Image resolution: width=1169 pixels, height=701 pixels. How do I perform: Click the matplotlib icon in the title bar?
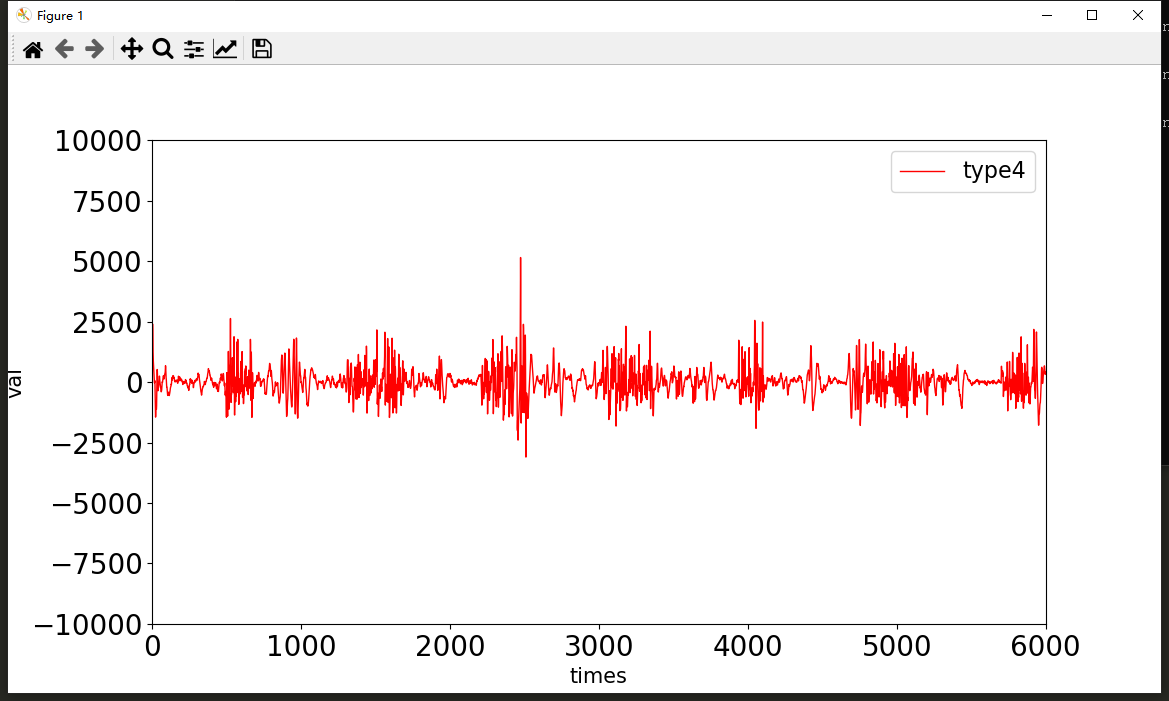[24, 15]
